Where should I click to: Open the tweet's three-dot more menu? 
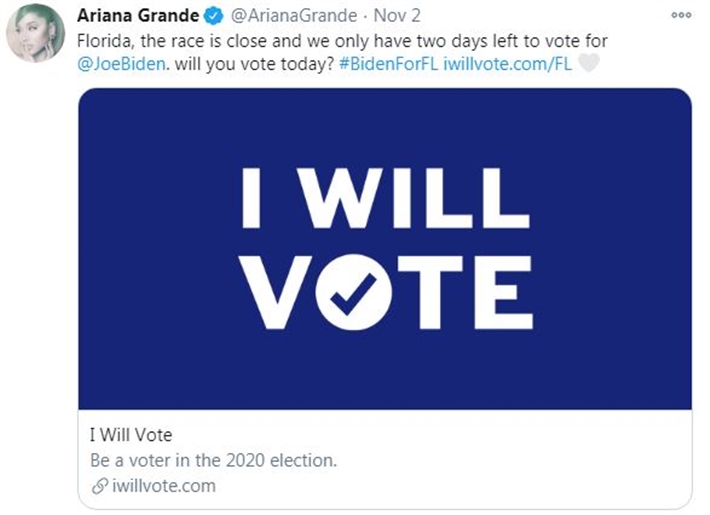682,15
